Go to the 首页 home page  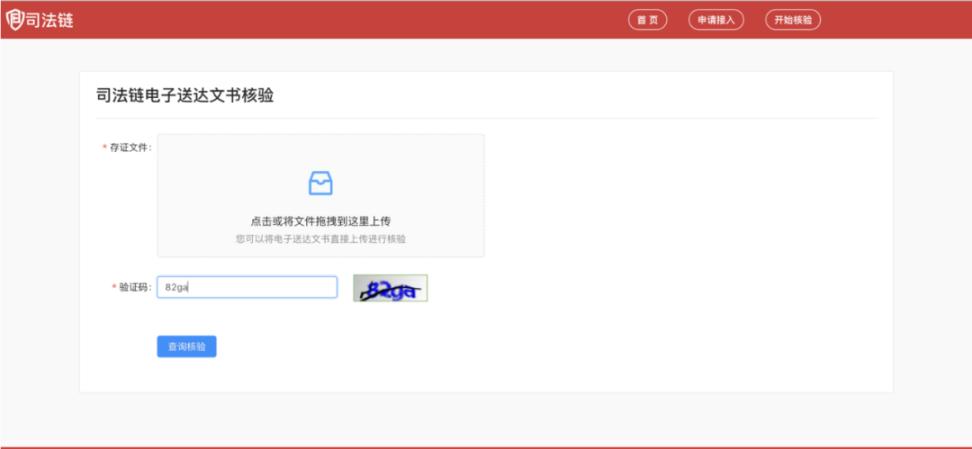(647, 20)
